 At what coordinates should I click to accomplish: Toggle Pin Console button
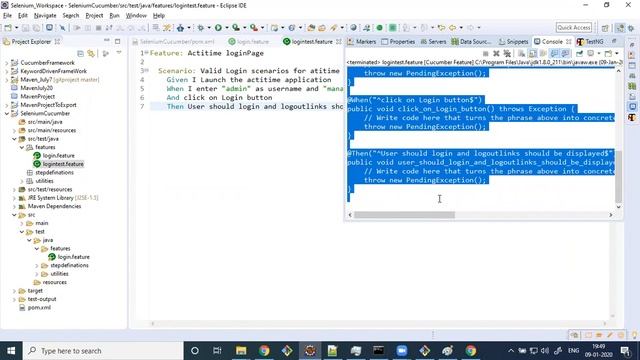click(579, 53)
